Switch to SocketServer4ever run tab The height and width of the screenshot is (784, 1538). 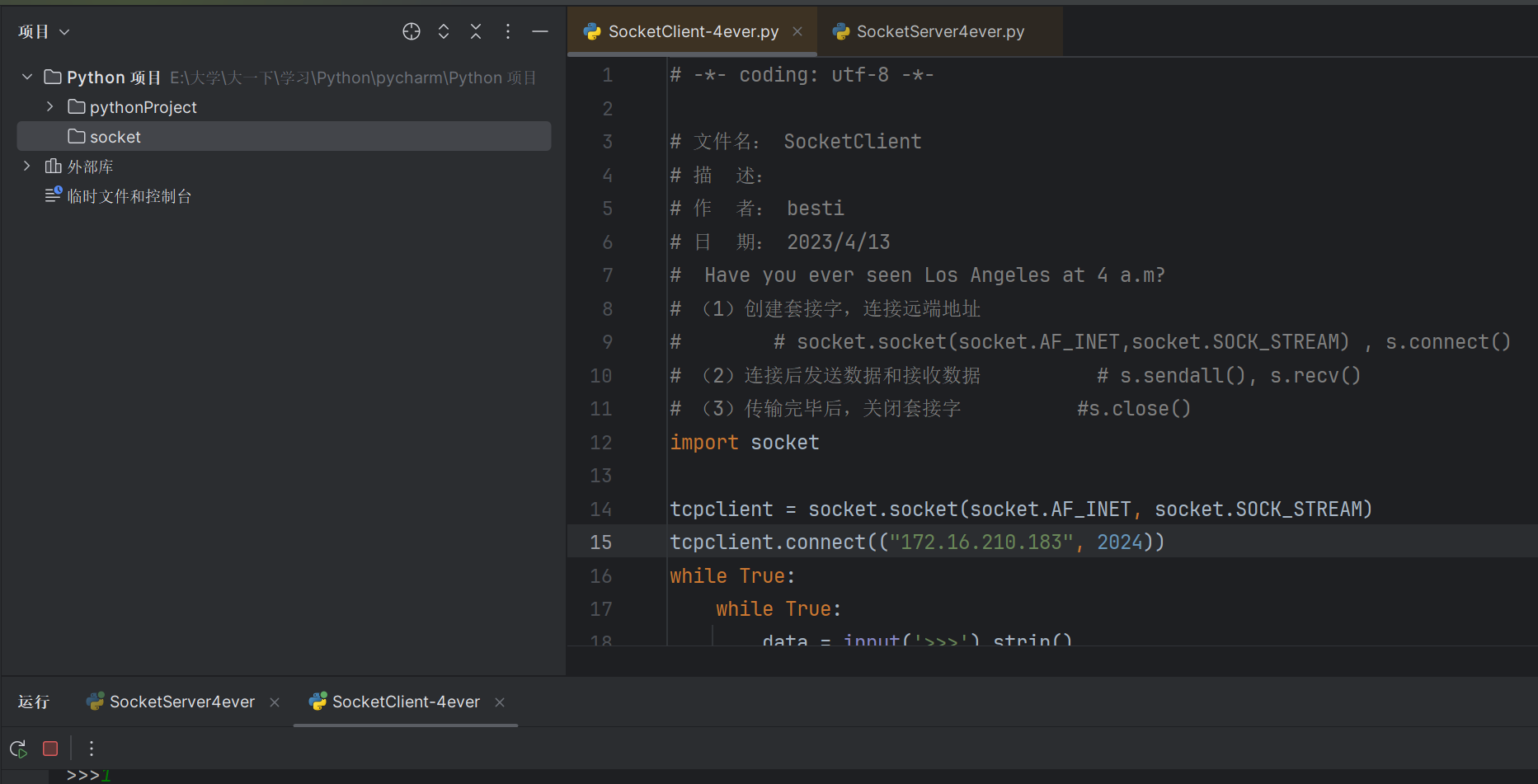(x=181, y=702)
